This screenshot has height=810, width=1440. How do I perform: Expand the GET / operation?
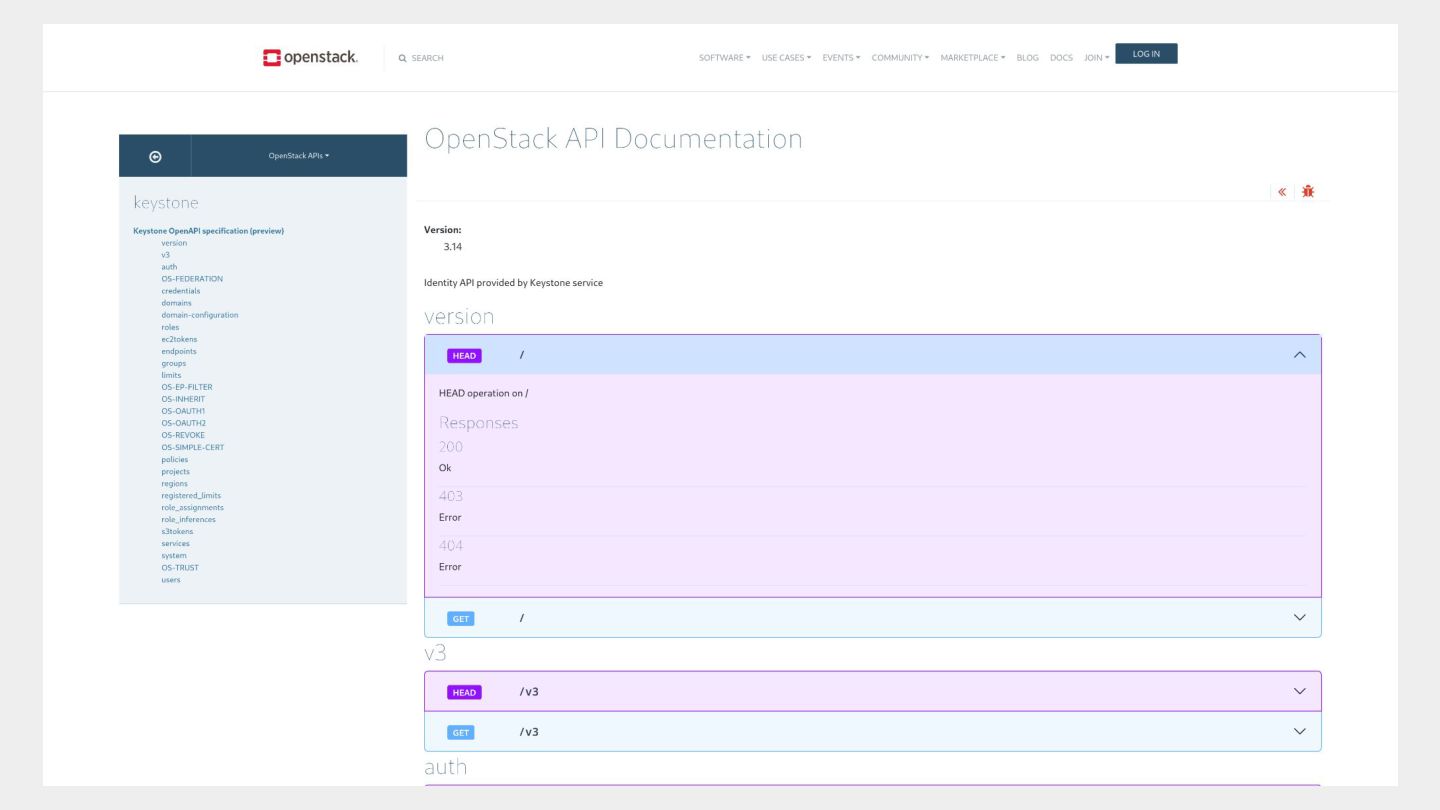tap(1299, 618)
